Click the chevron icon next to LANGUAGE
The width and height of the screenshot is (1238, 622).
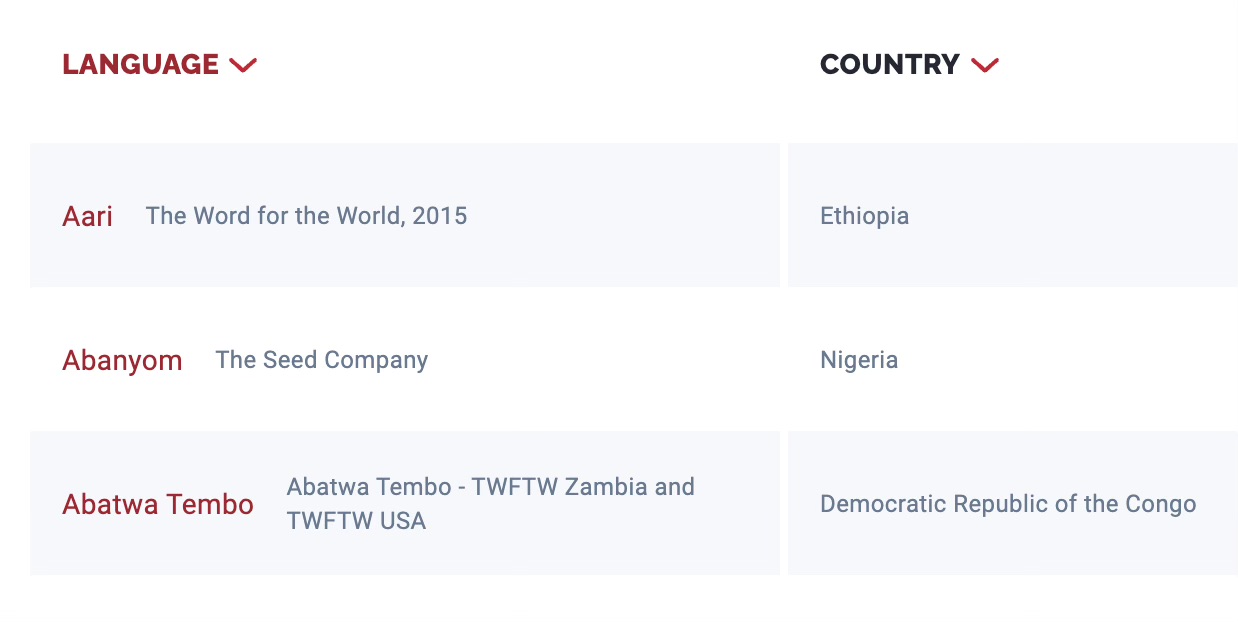(243, 65)
